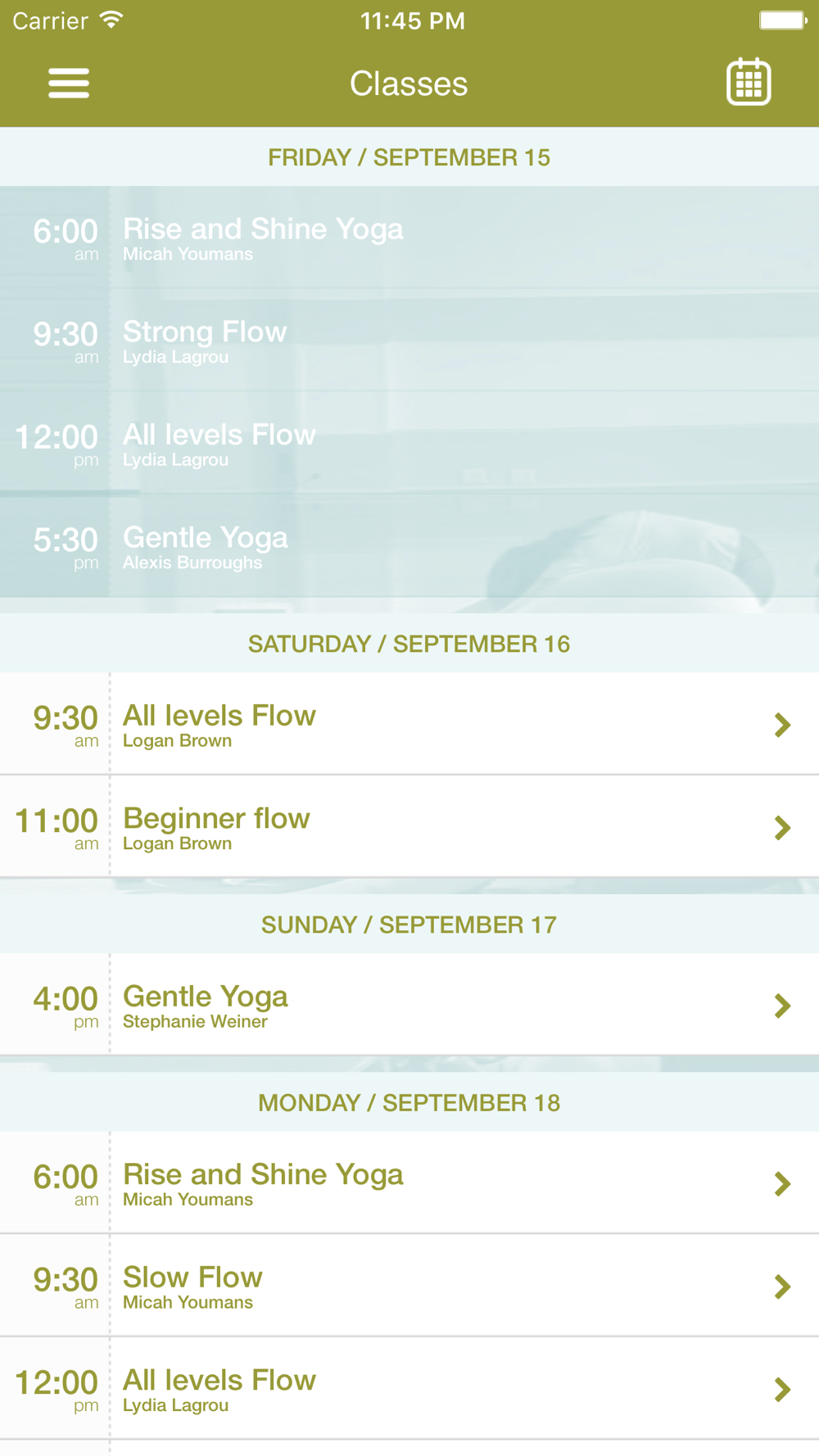Tap the Saturday / September 16 header
The height and width of the screenshot is (1456, 819).
click(x=409, y=644)
